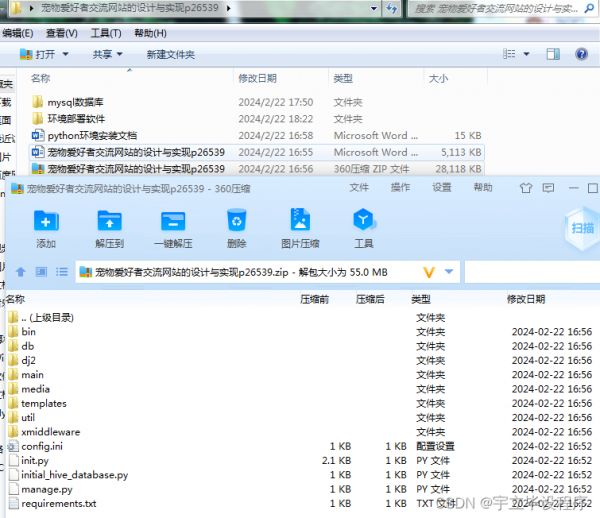Select the 5,113 KB Word document row

pyautogui.click(x=256, y=152)
